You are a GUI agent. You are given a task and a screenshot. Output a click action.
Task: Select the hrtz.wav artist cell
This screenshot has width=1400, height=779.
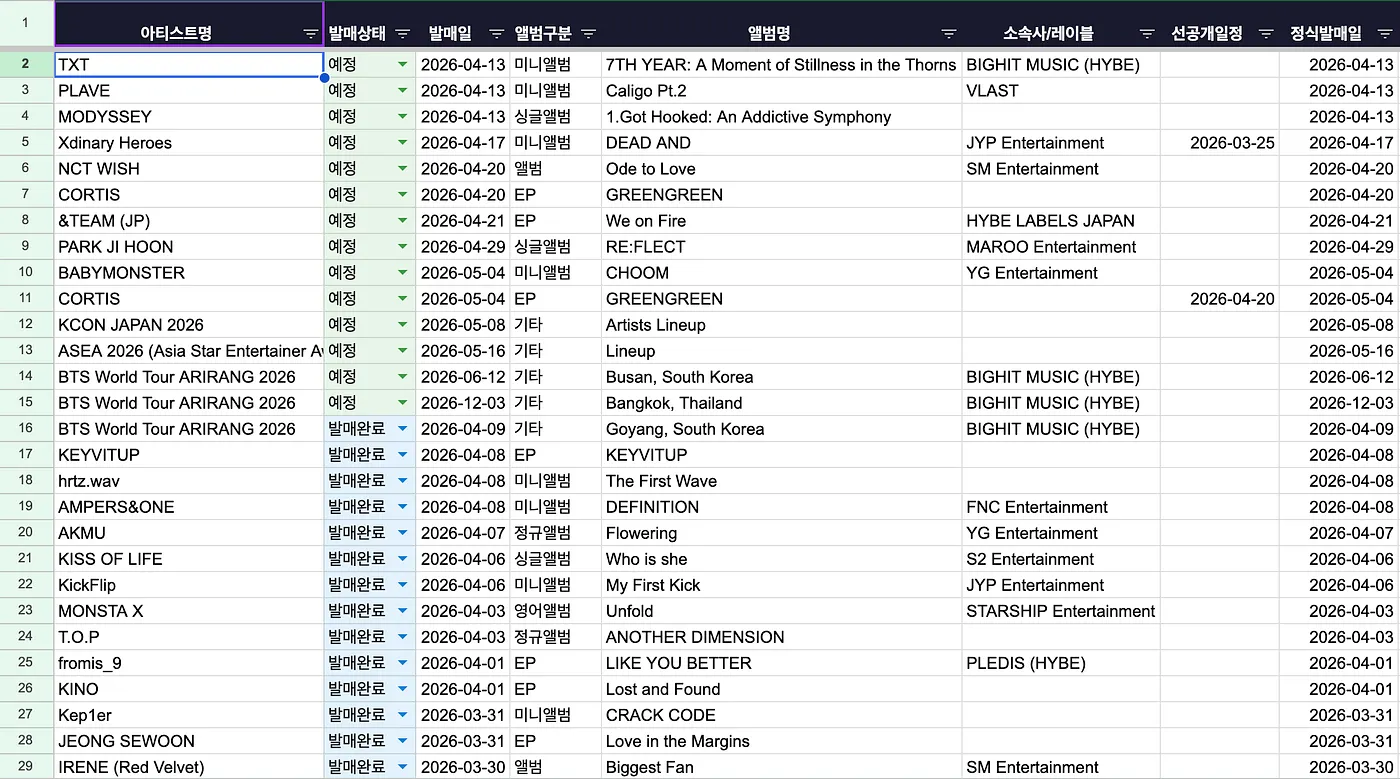tap(189, 481)
